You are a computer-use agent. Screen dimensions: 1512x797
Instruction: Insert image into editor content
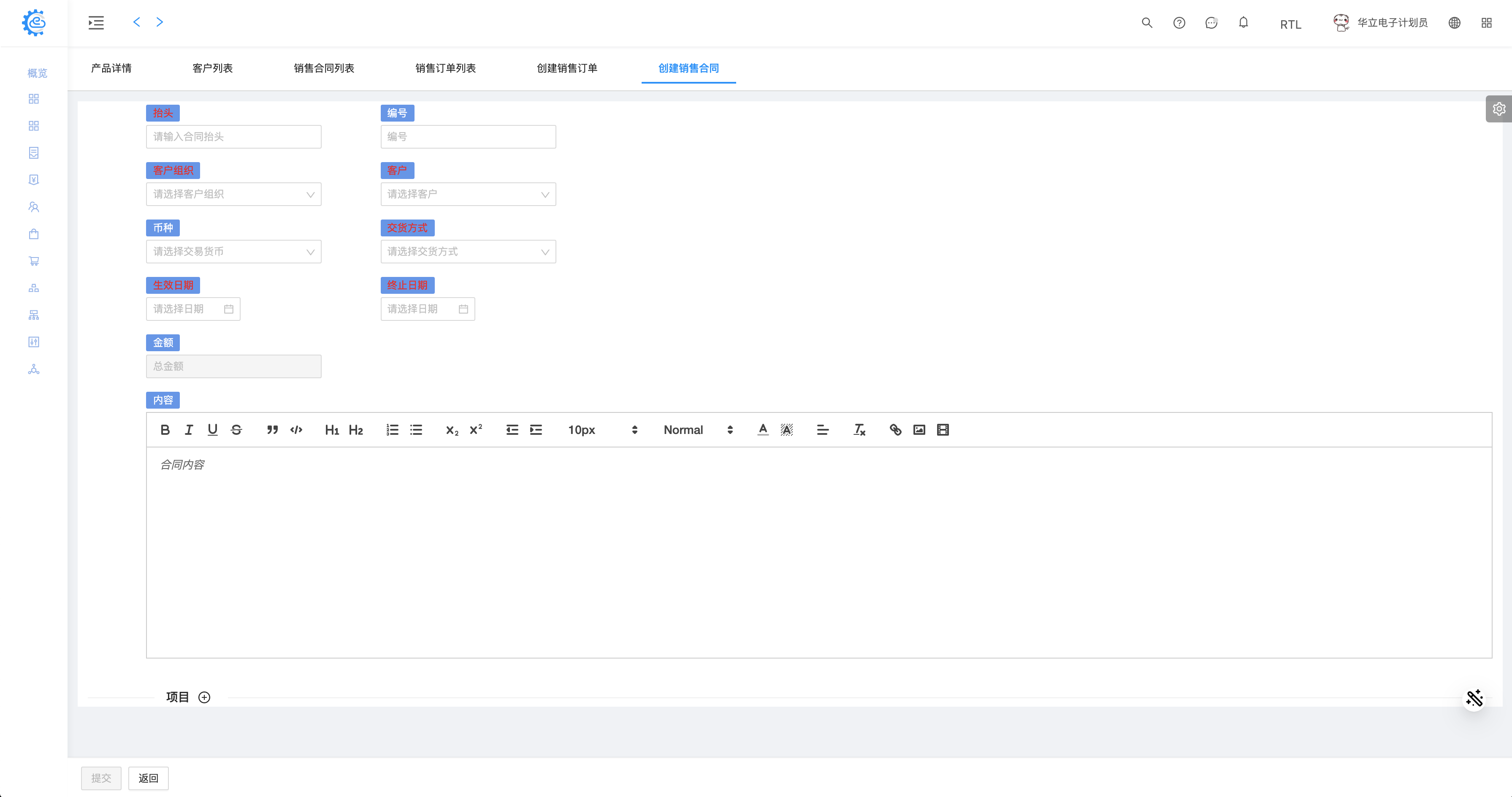(x=919, y=430)
